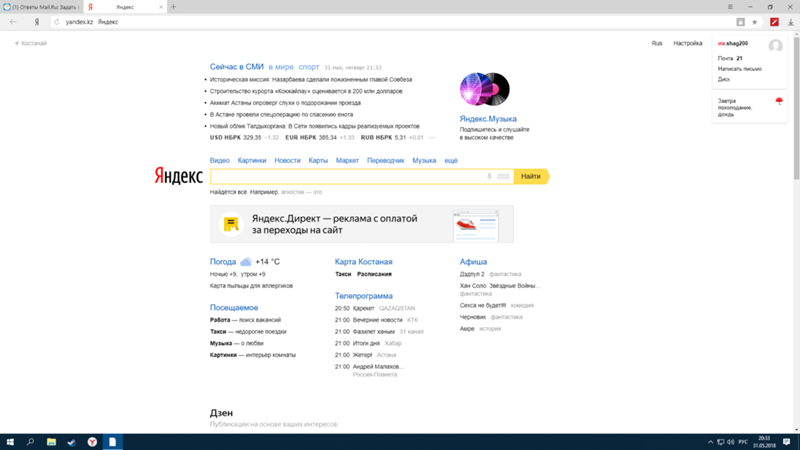The width and height of the screenshot is (800, 450).
Task: Open the Яндекс.Музыка disc image
Action: pos(485,89)
